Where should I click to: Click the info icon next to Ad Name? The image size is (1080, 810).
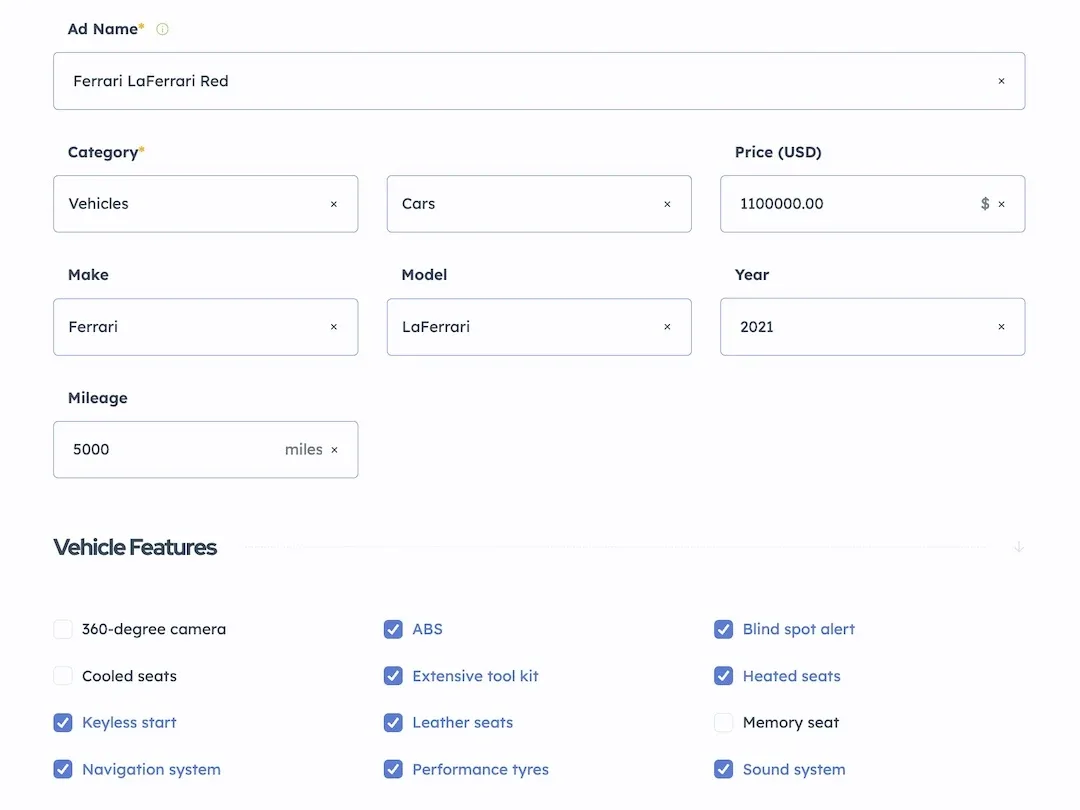click(163, 29)
